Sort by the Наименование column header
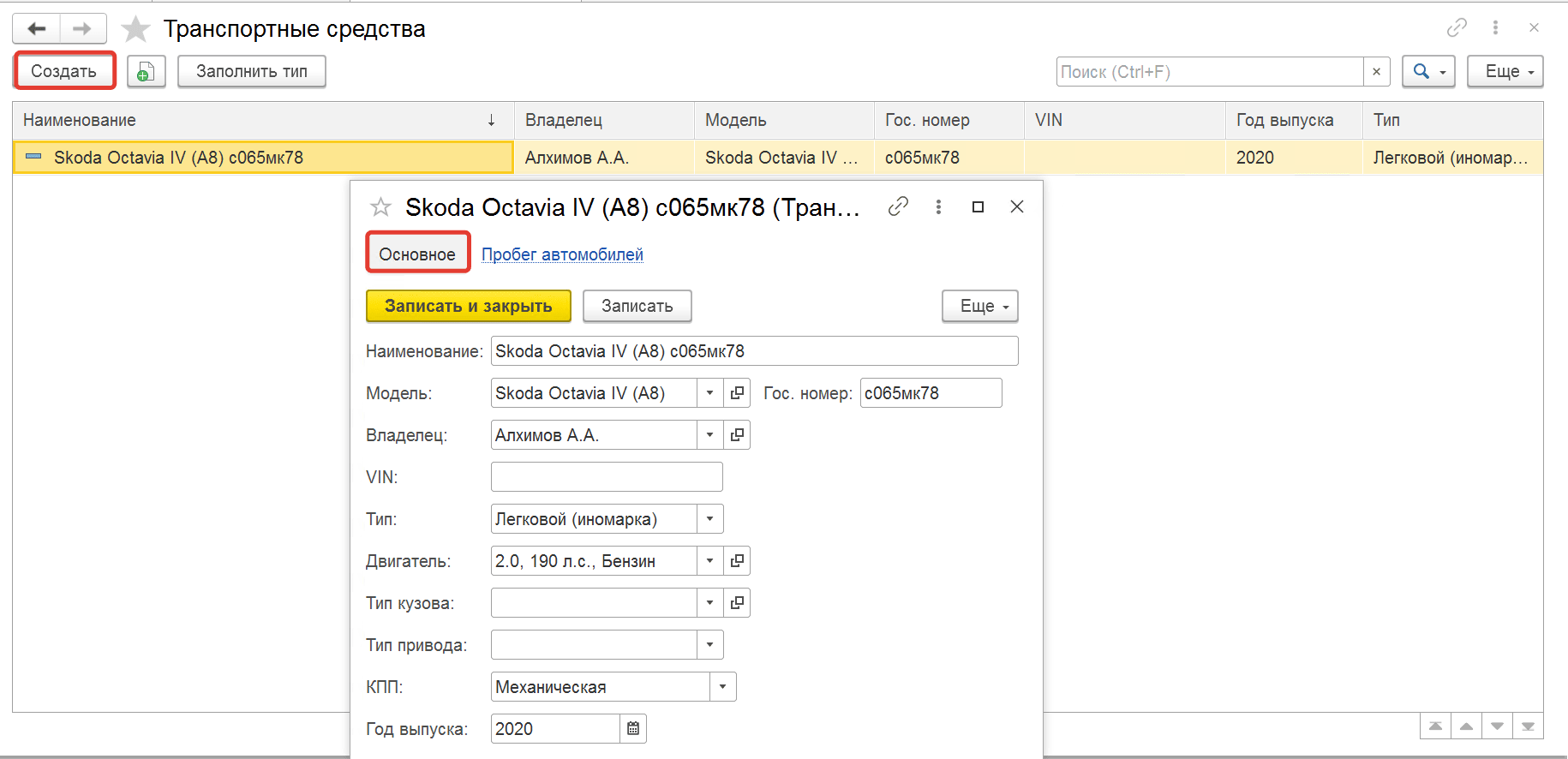Screen dimensions: 1568x759 263,121
